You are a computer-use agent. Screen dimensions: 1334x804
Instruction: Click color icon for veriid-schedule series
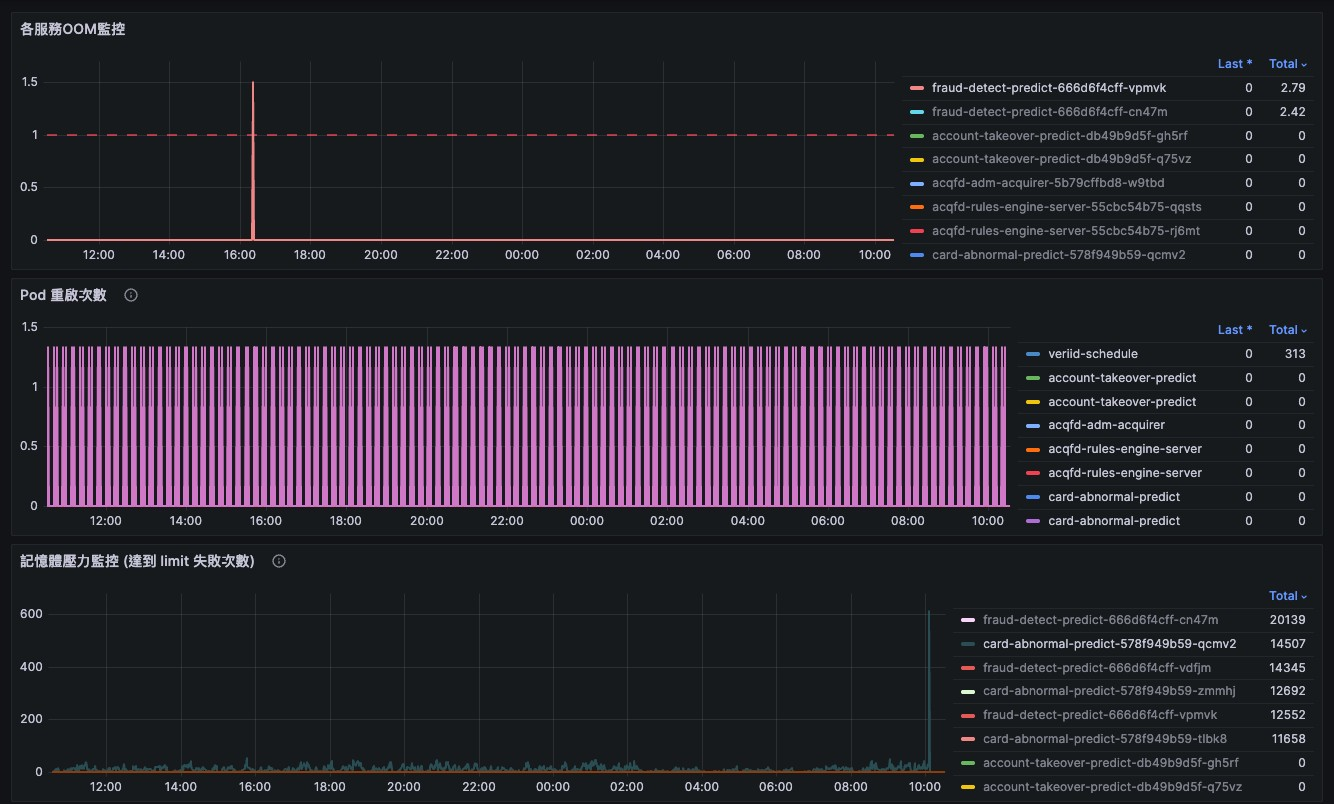[x=1034, y=354]
